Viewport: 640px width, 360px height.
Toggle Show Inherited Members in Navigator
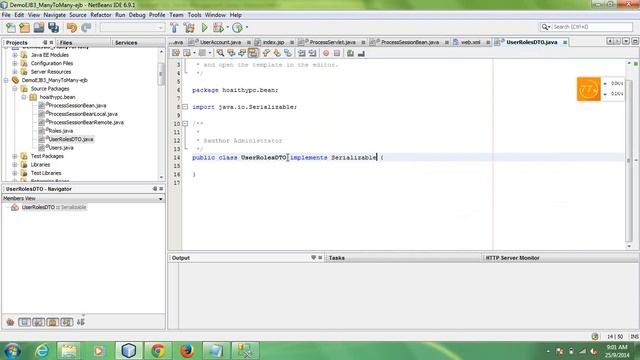(x=10, y=322)
